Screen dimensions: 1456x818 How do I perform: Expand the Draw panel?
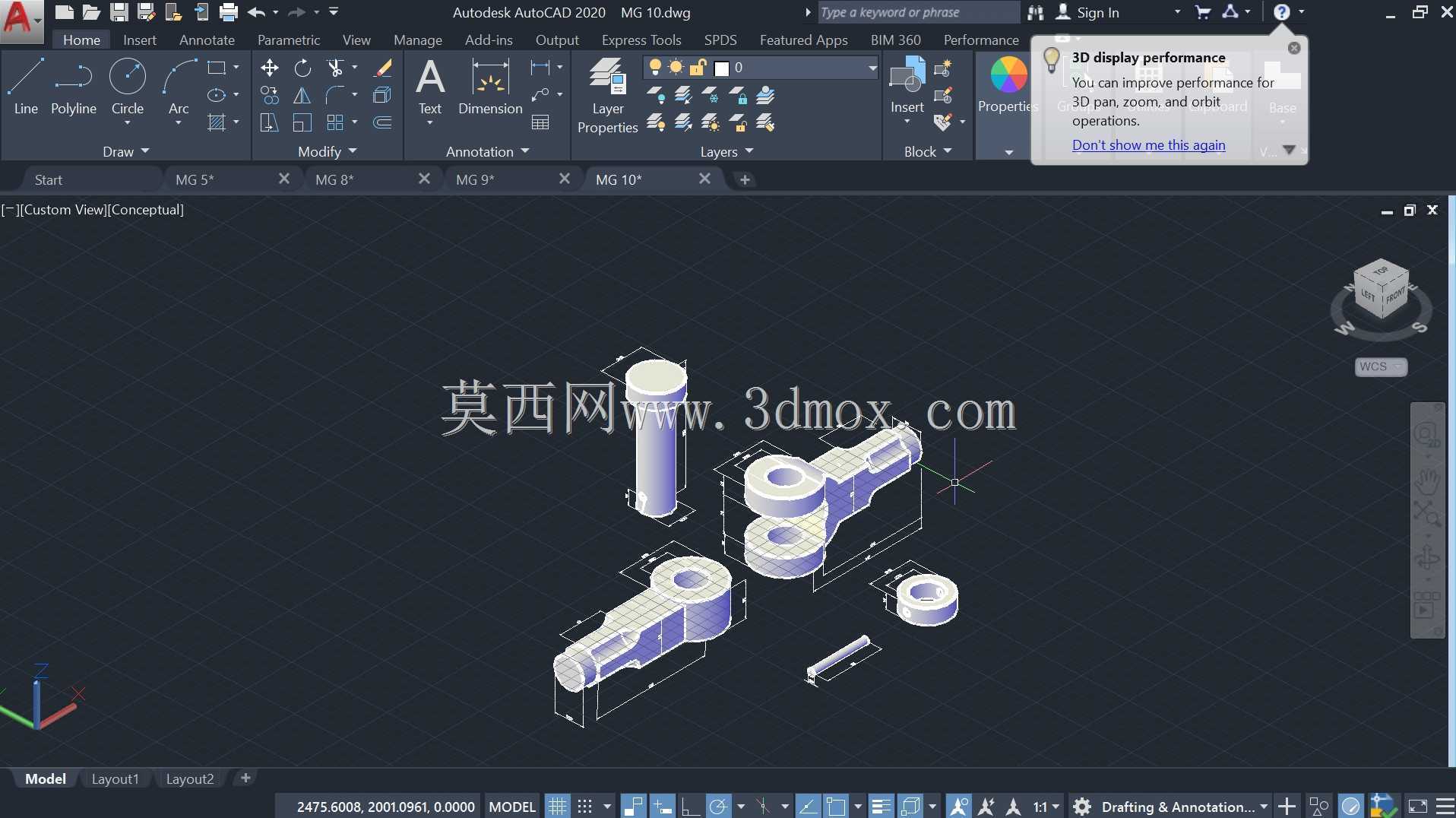point(126,151)
